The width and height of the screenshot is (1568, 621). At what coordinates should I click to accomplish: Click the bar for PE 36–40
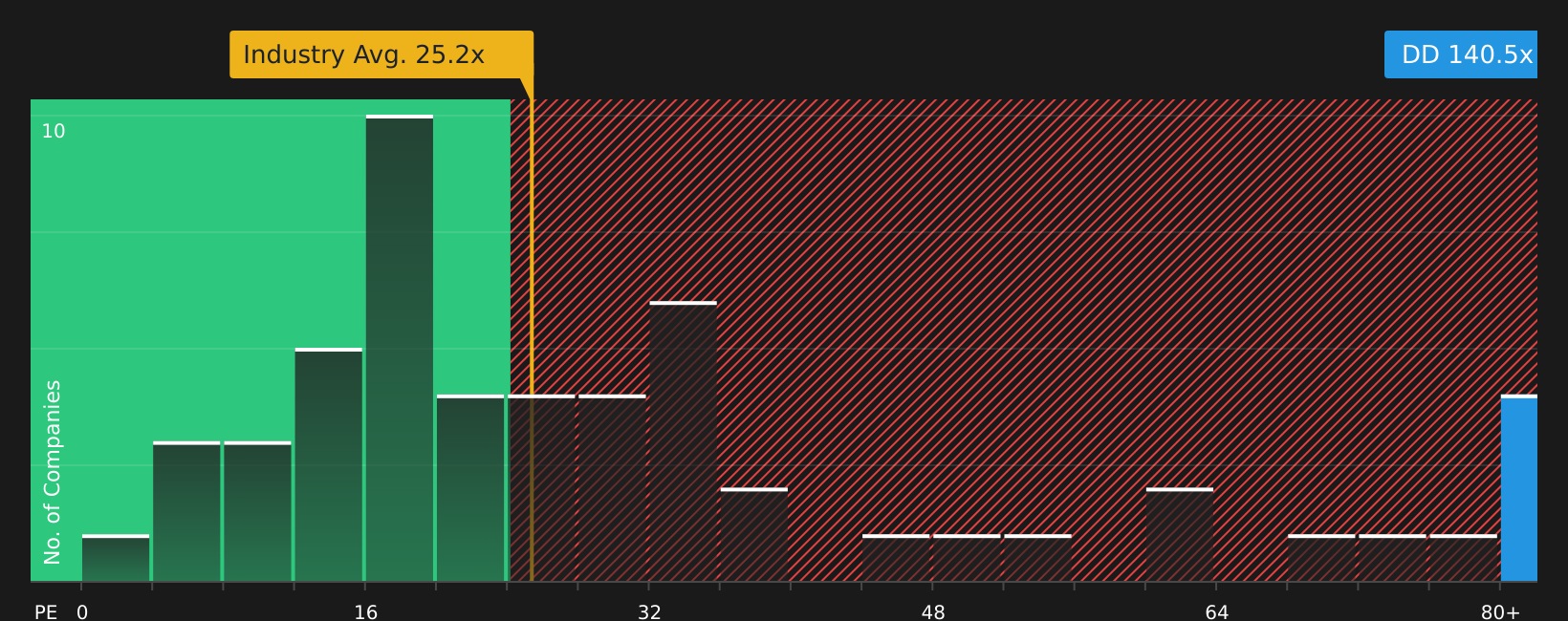754,534
